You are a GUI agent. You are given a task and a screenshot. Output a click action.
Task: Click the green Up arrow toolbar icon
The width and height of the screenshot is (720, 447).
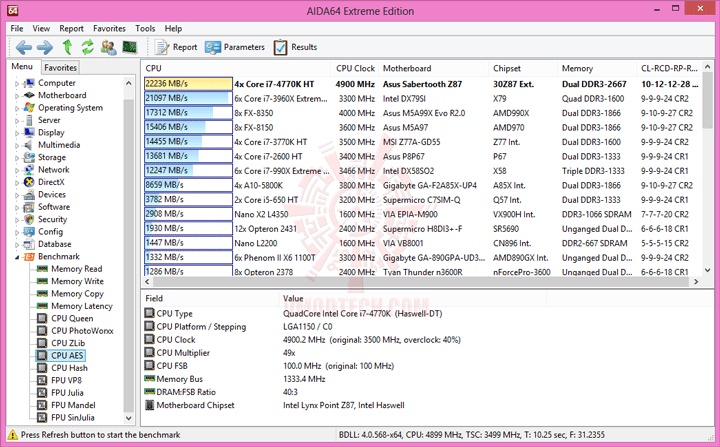click(68, 47)
